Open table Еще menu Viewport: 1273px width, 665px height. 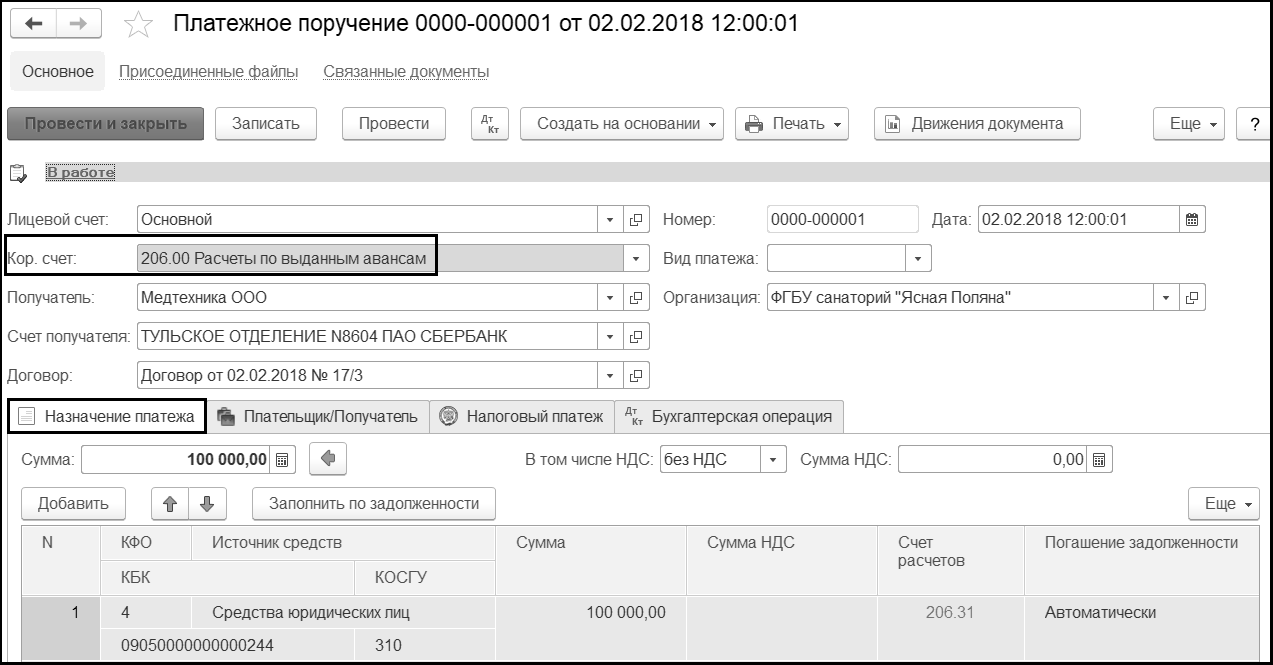[x=1224, y=503]
